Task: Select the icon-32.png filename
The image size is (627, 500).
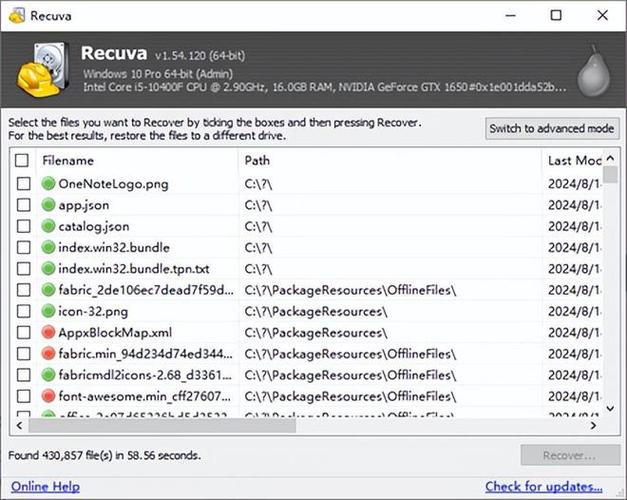Action: click(93, 311)
